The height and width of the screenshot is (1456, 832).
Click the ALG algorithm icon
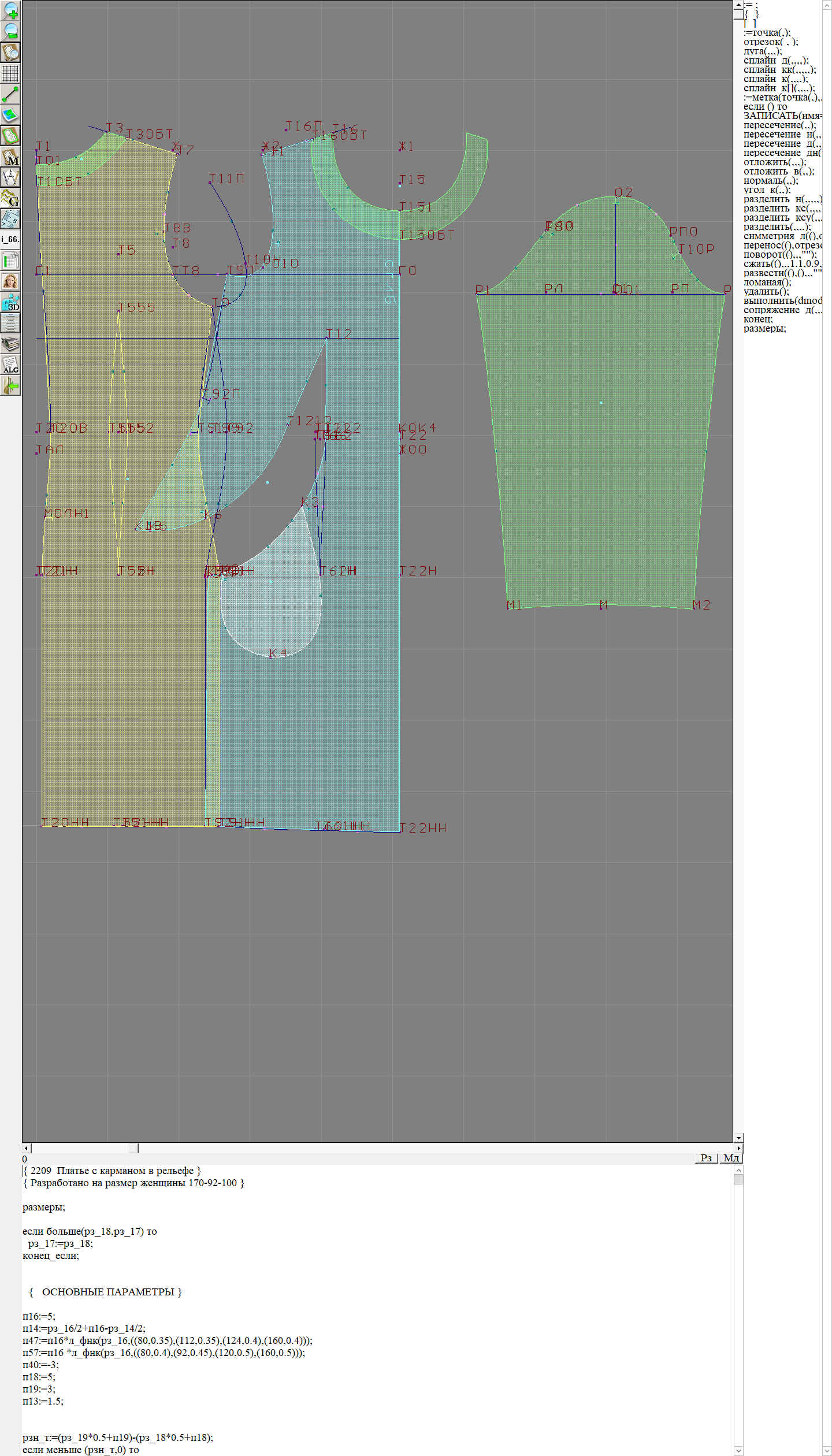click(10, 365)
